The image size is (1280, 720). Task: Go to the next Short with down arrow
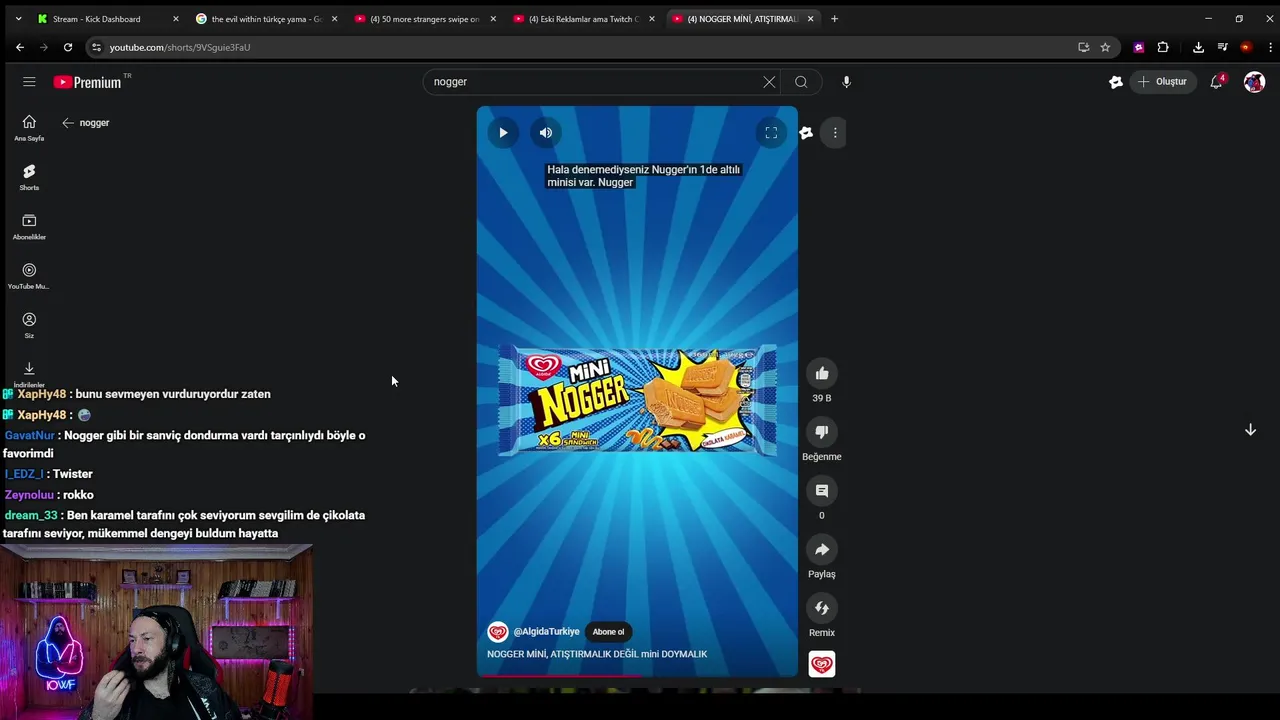(1250, 430)
